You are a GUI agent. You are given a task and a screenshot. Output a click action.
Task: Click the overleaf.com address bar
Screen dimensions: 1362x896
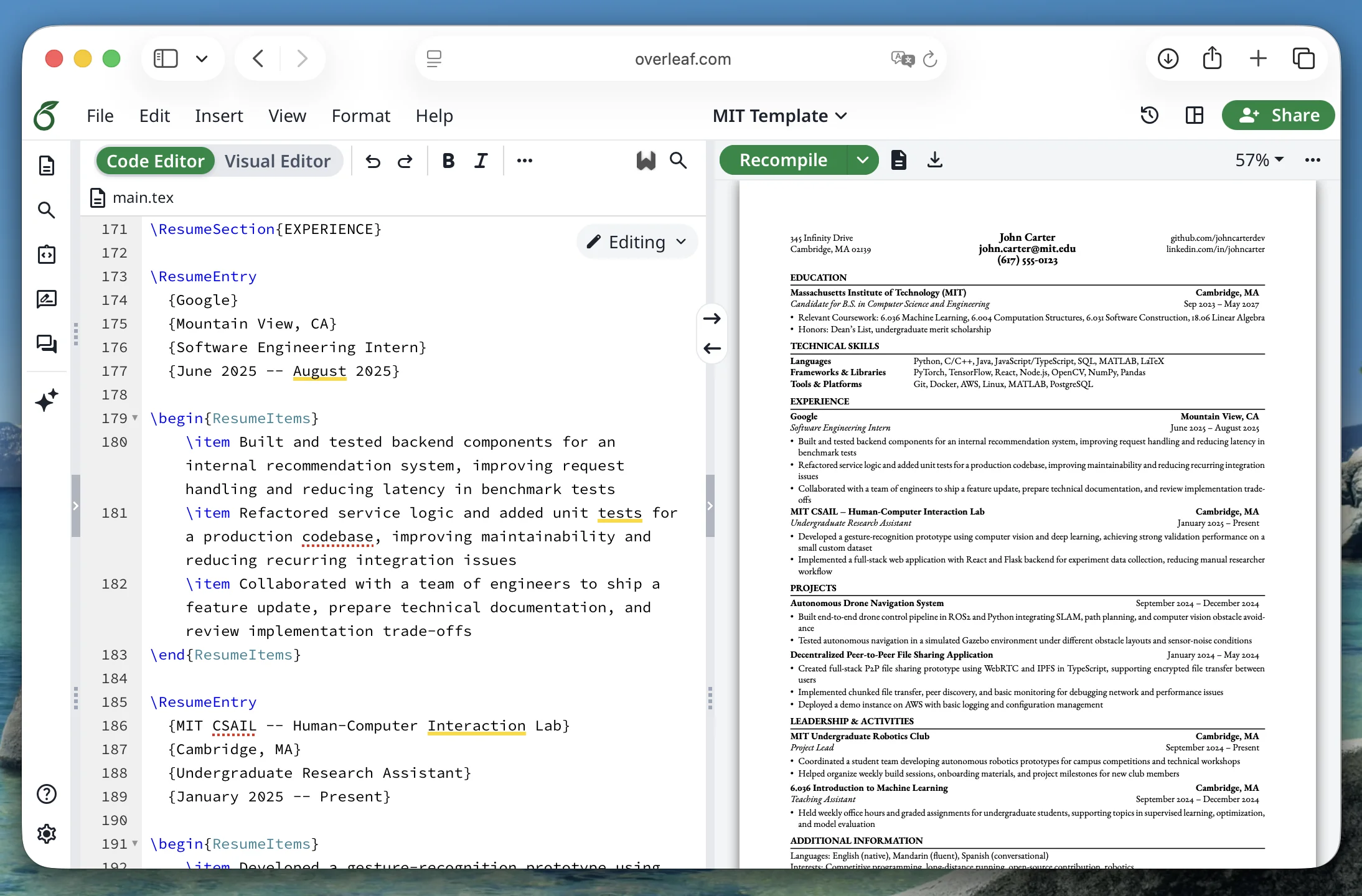pos(682,59)
